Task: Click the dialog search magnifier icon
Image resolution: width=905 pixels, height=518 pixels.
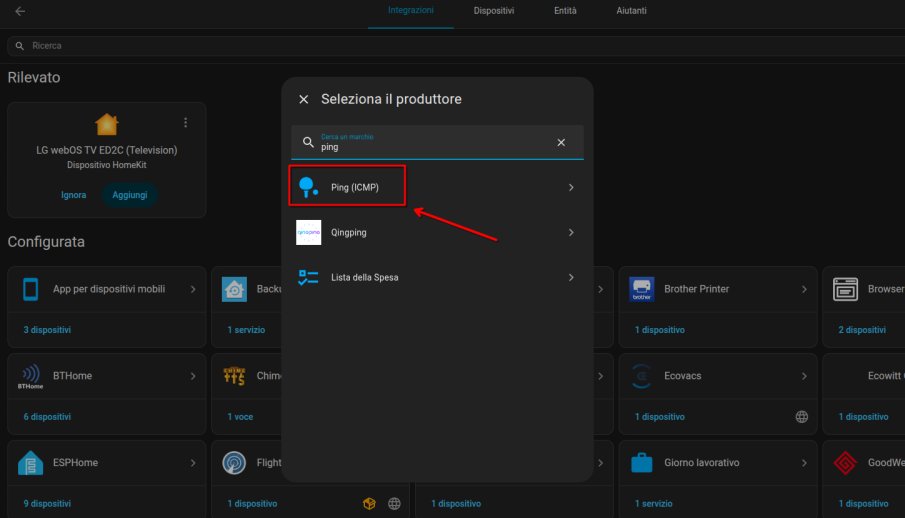Action: click(x=308, y=142)
